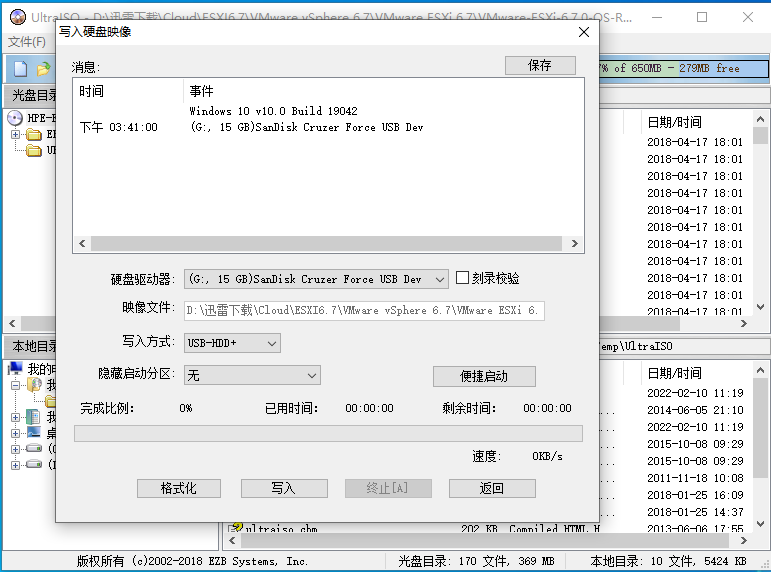Viewport: 771px width, 572px height.
Task: Click the first disk drive icon in local tree
Action: 34,449
